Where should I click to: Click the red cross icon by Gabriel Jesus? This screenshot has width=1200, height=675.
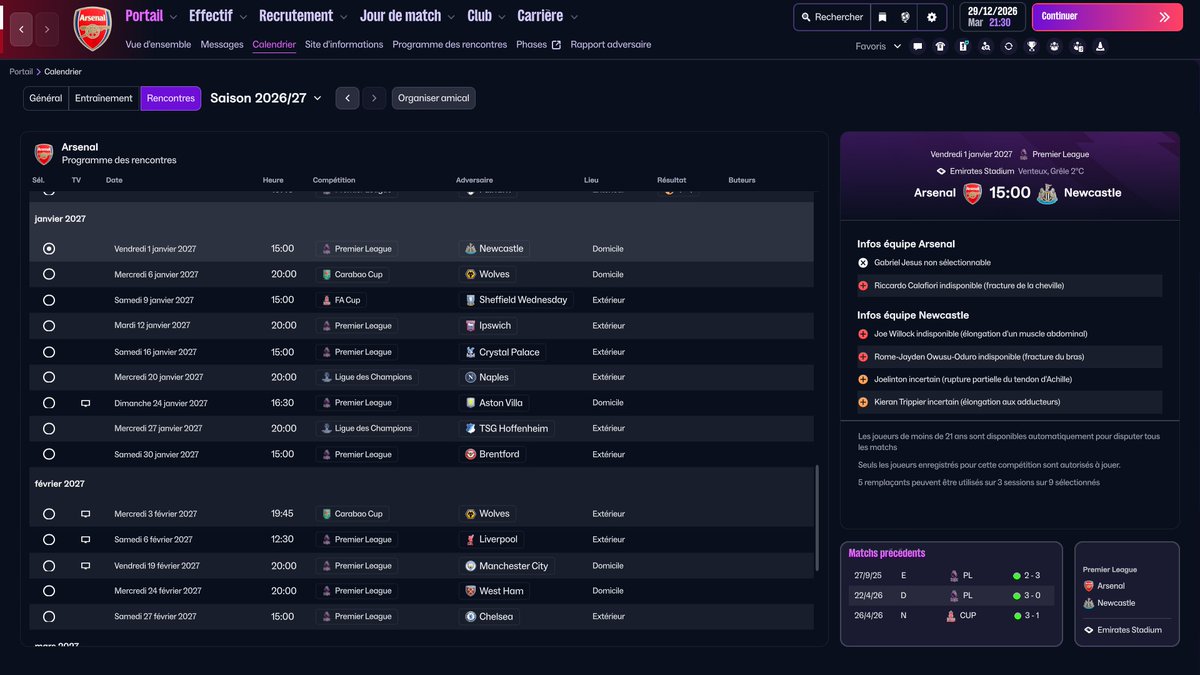(x=863, y=263)
